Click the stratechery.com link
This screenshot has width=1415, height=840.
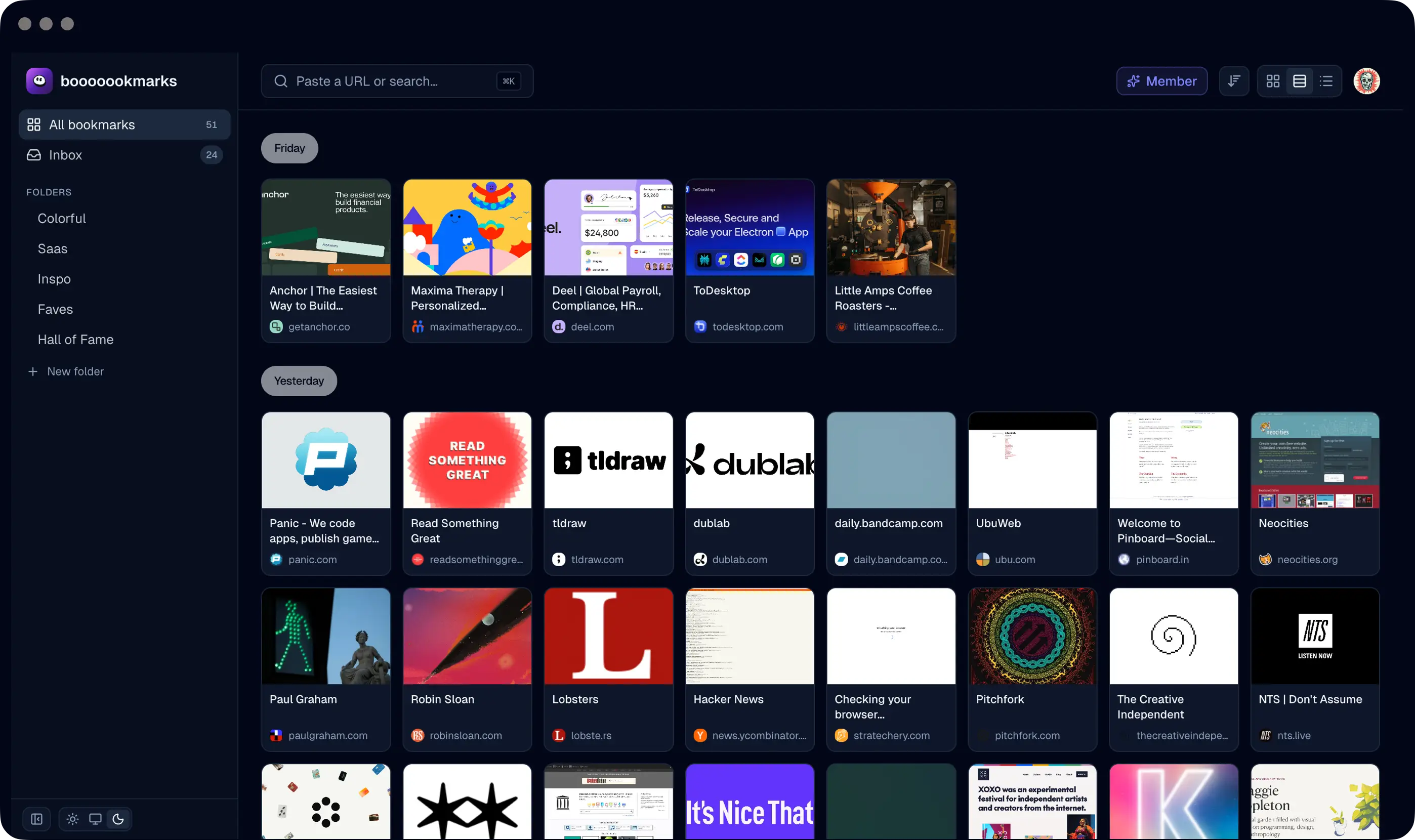[891, 735]
